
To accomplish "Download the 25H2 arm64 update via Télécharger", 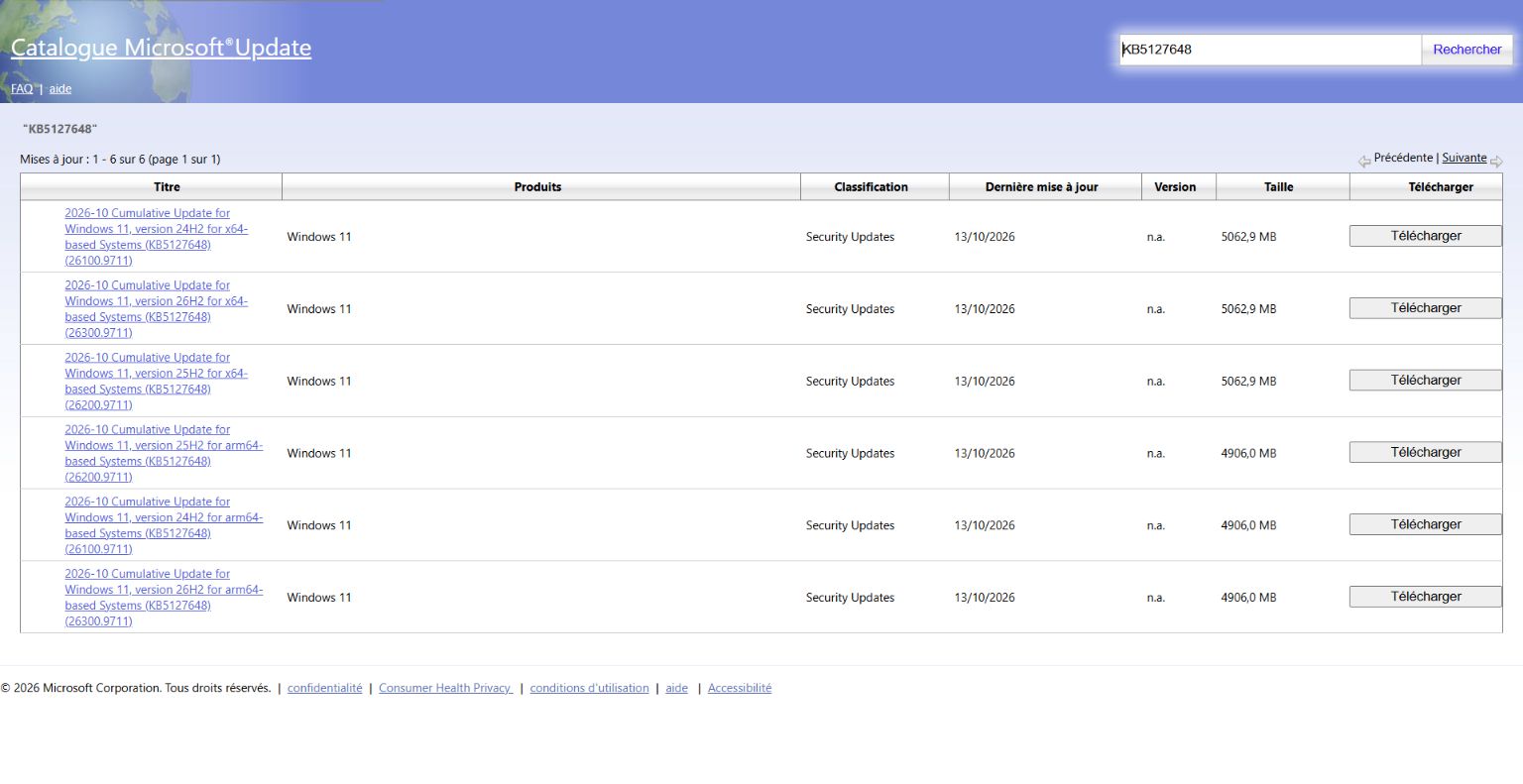I will 1426,453.
